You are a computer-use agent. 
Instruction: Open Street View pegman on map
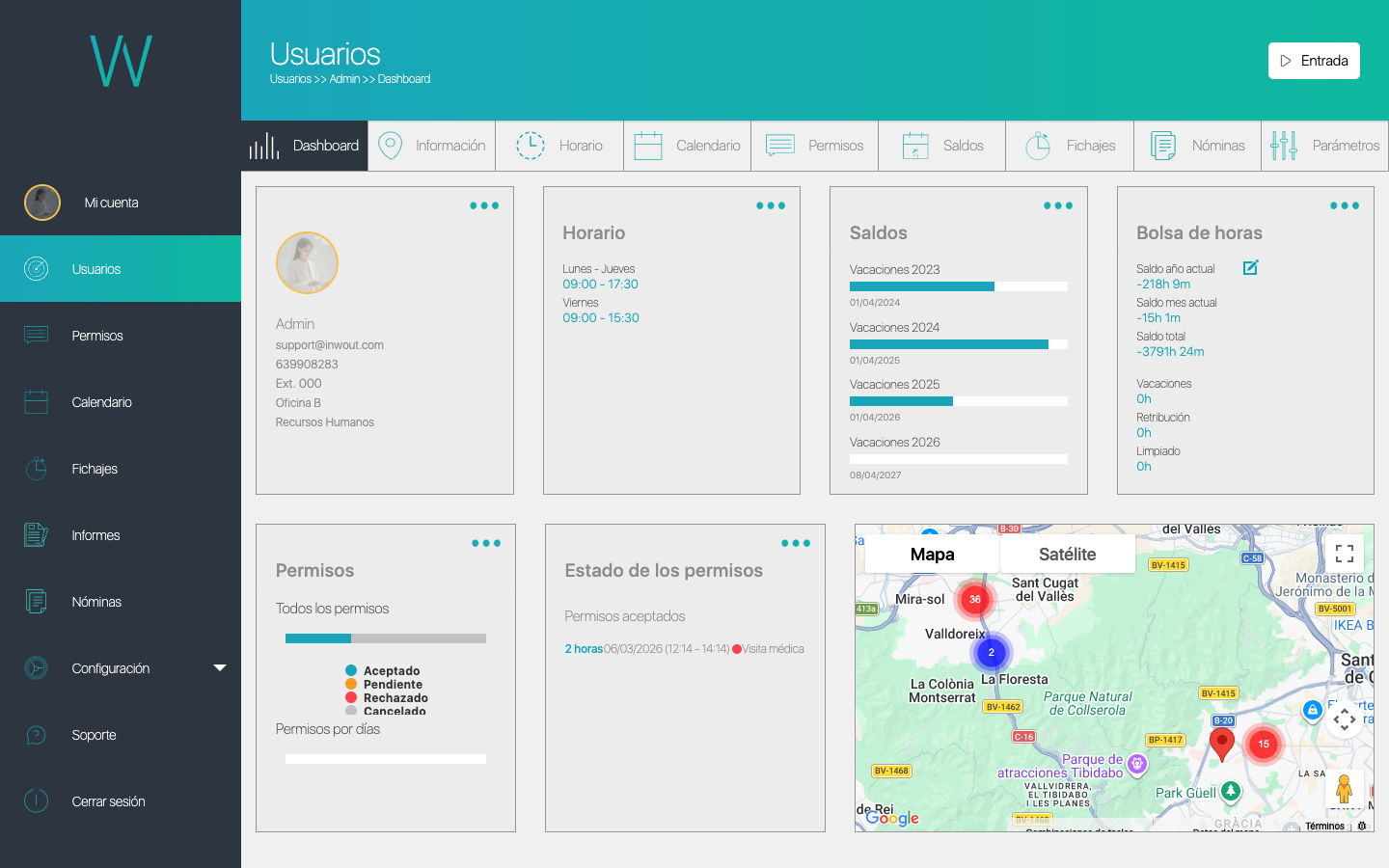coord(1344,789)
